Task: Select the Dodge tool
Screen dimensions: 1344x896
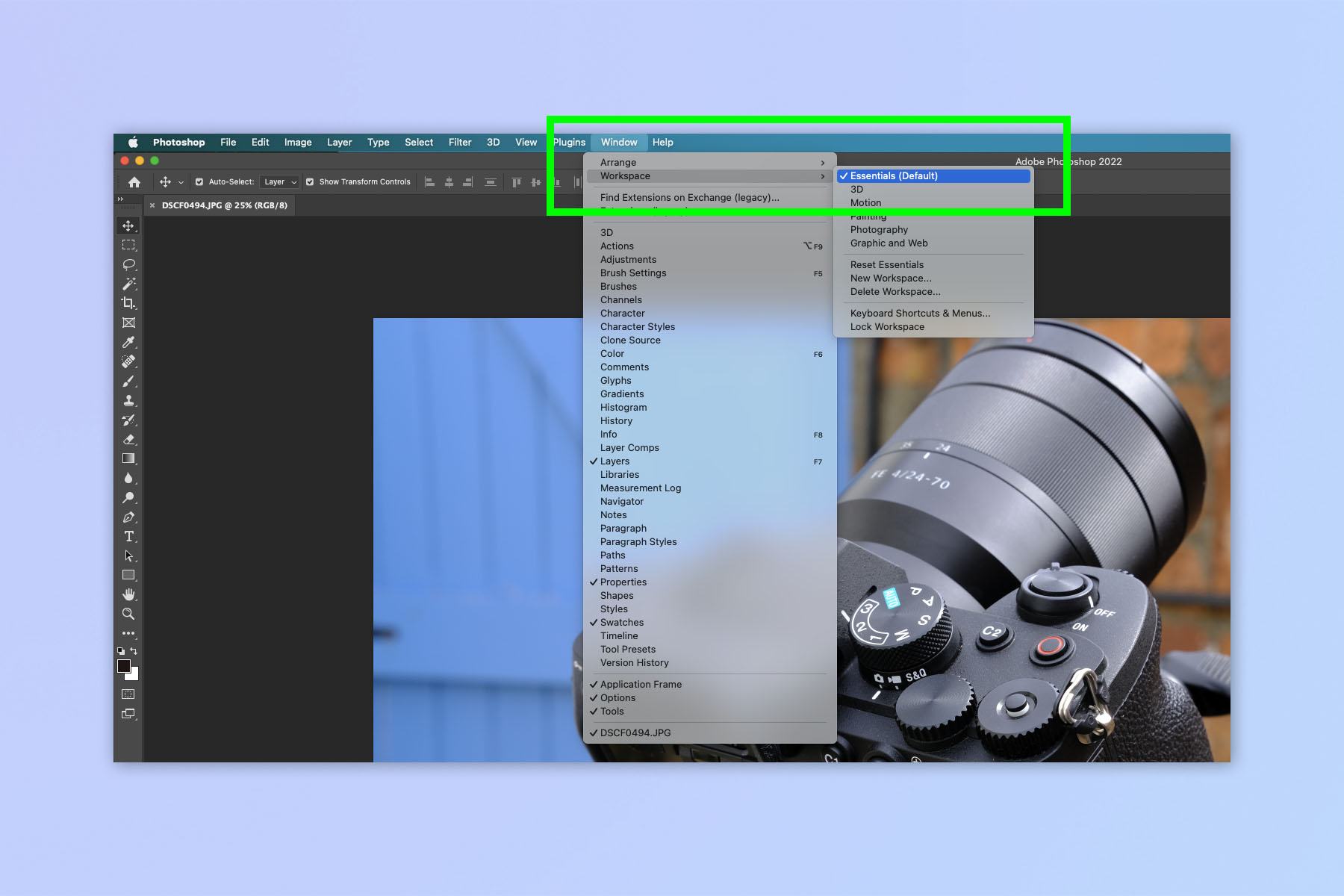Action: point(128,497)
